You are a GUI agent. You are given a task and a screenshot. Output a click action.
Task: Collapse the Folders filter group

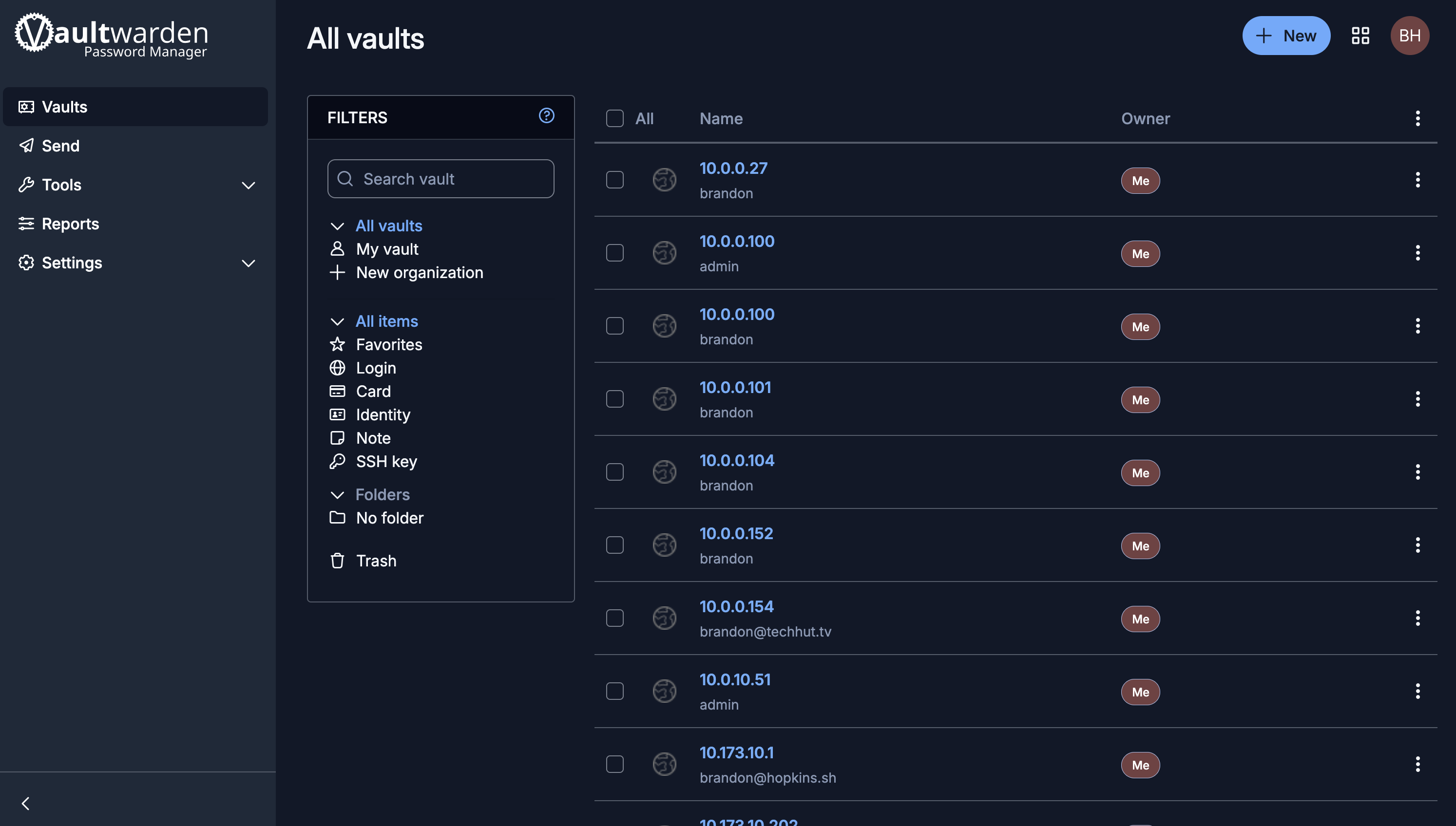pos(338,495)
